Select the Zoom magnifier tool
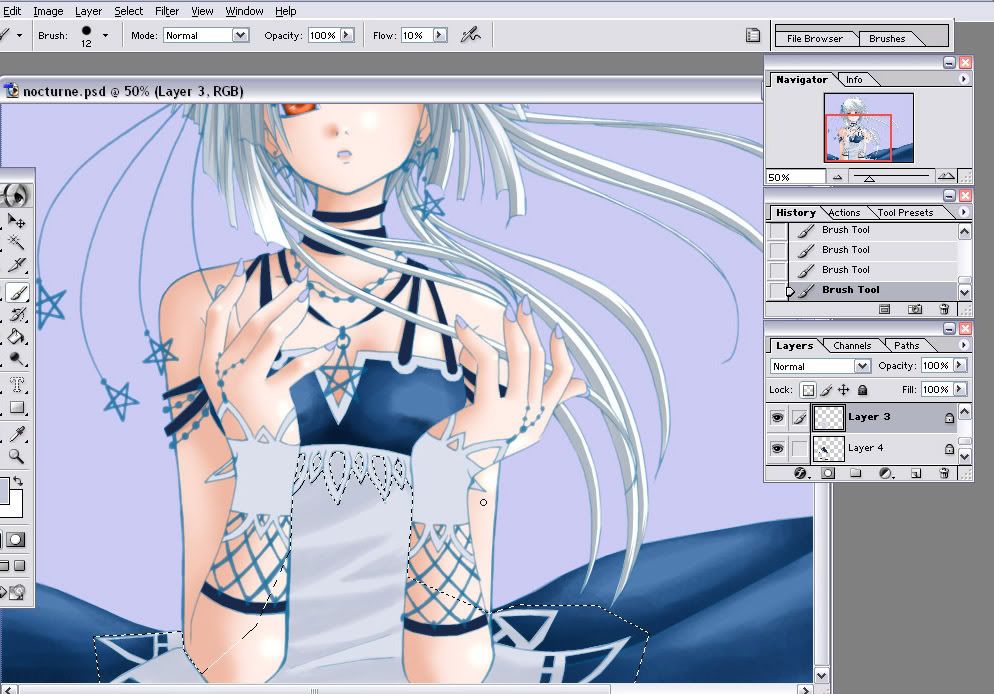Screen dimensions: 994x694 click(16, 456)
